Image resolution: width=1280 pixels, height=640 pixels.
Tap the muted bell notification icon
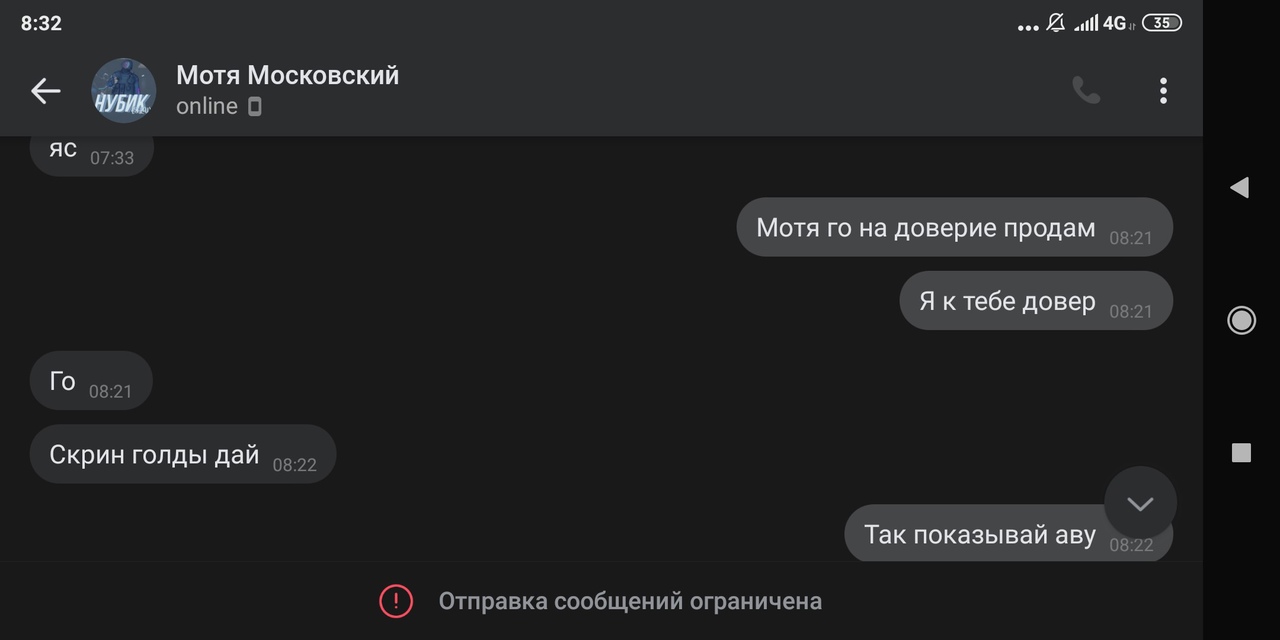click(x=1055, y=23)
